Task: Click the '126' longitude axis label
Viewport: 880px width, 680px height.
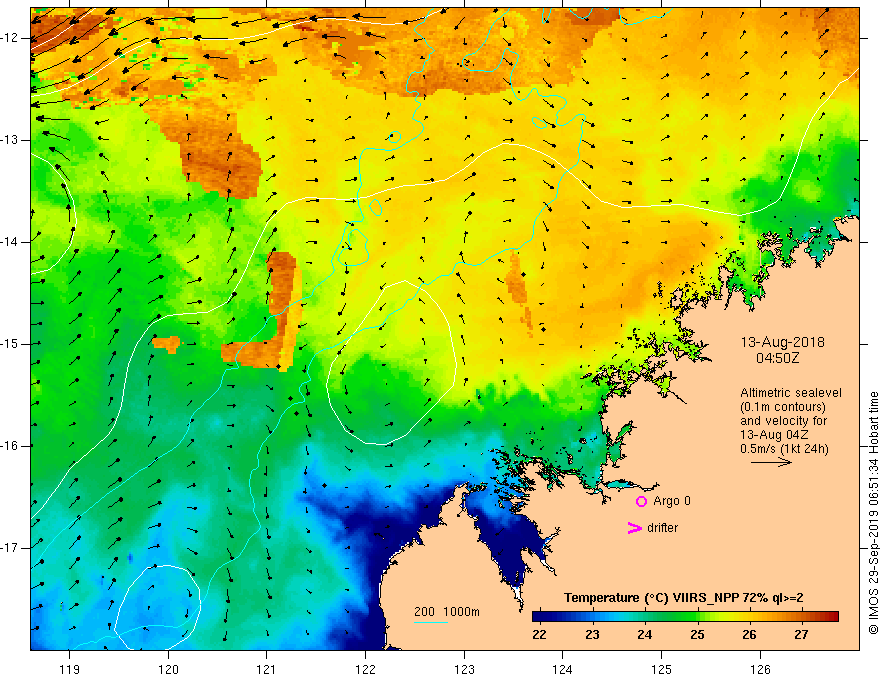Action: pos(760,669)
